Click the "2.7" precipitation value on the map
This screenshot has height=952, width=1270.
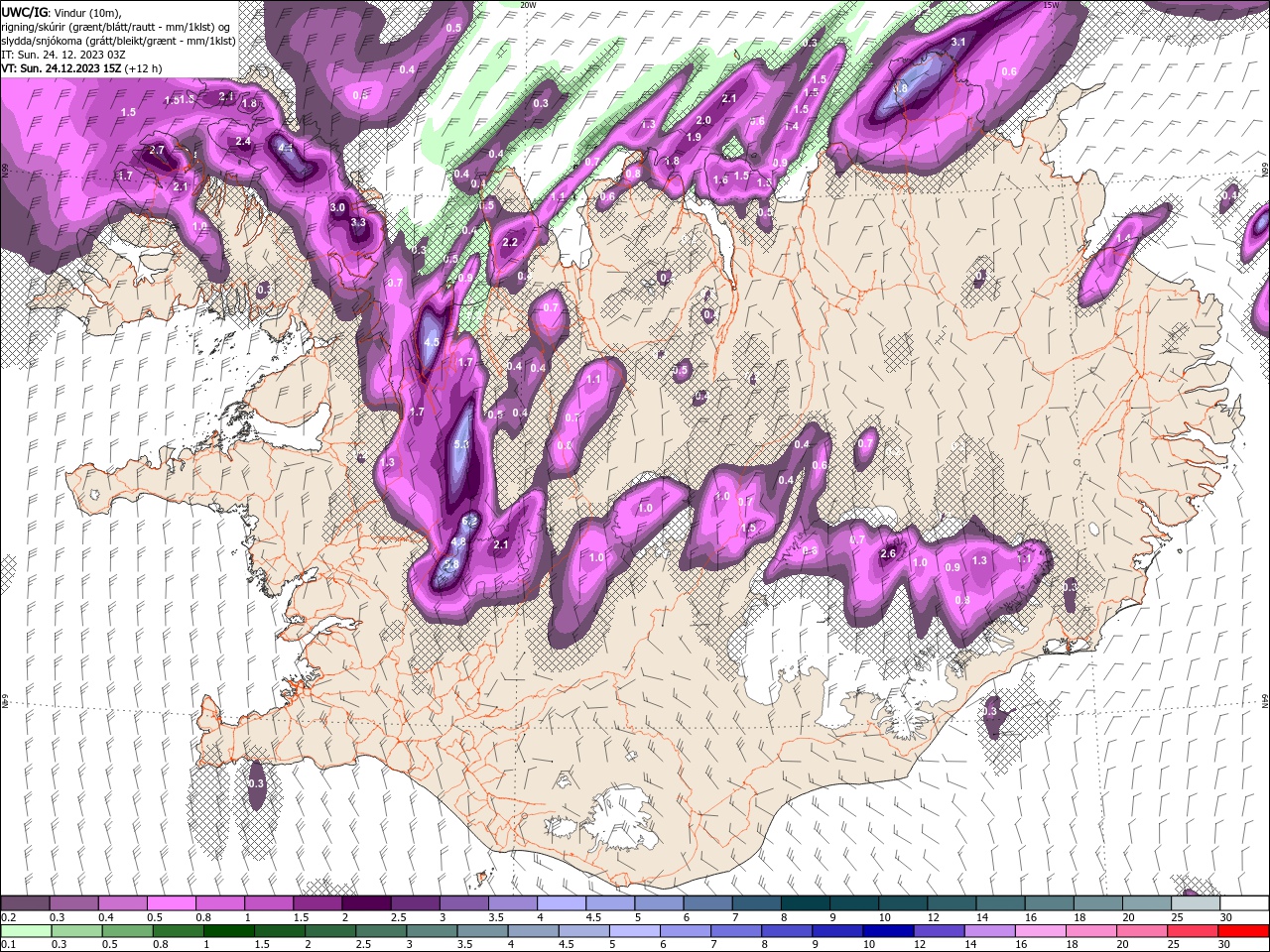(x=157, y=150)
